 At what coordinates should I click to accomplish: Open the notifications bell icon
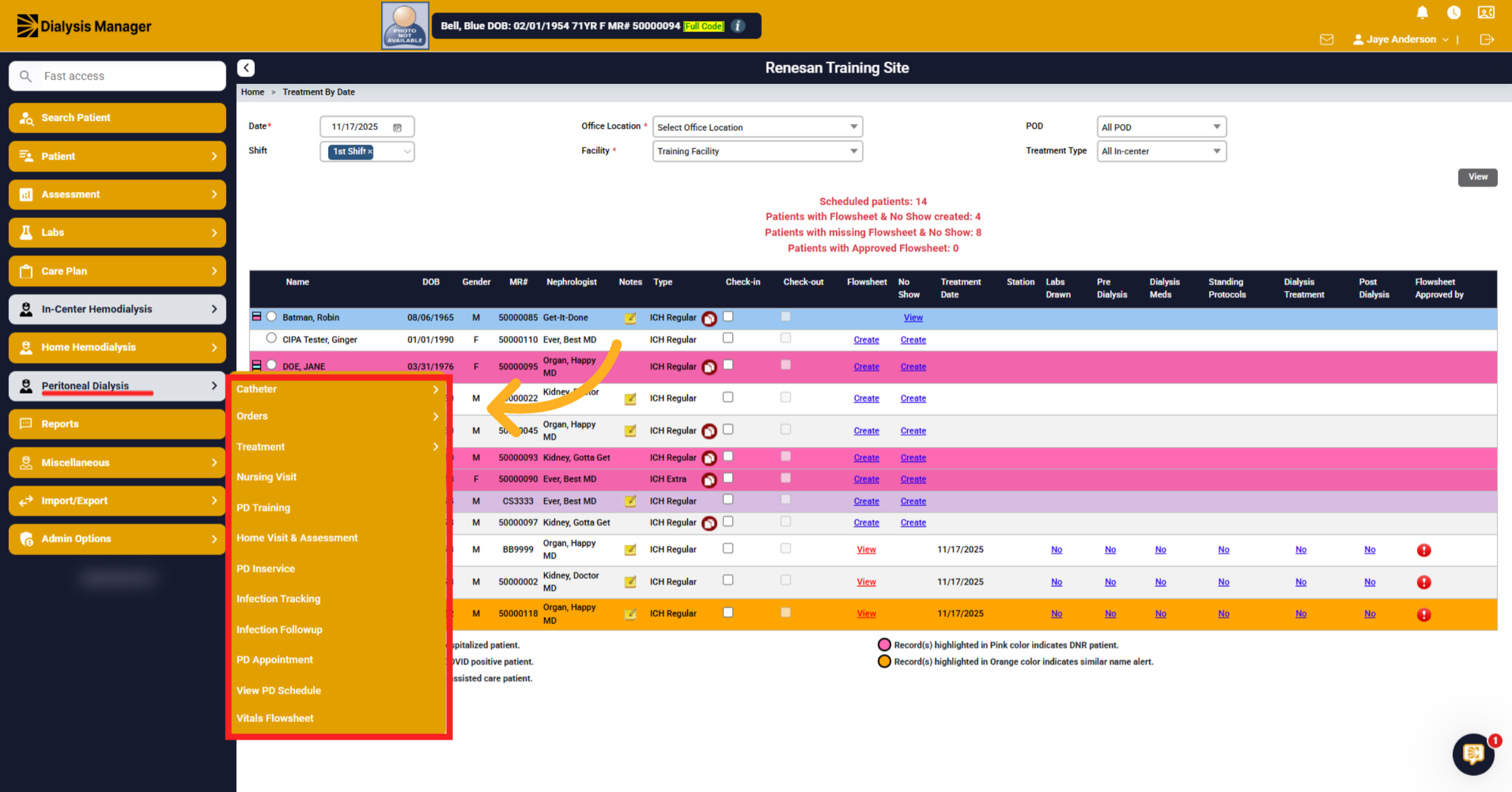[x=1422, y=13]
